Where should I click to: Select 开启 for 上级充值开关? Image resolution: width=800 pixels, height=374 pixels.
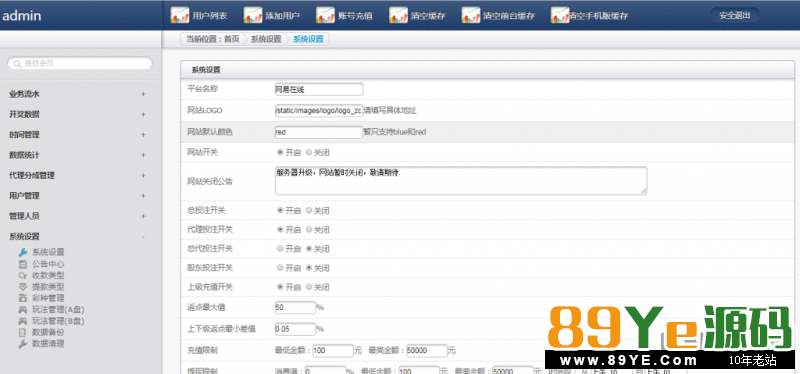280,287
